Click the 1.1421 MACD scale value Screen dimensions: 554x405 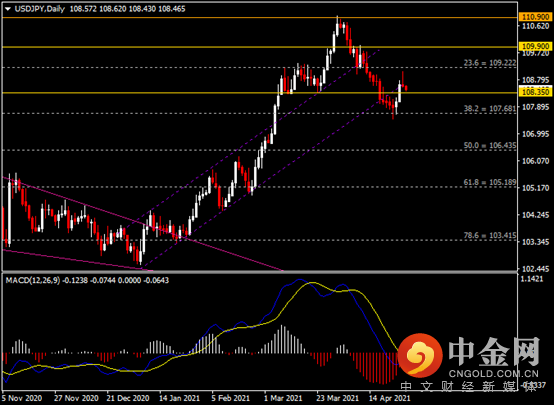pos(532,279)
